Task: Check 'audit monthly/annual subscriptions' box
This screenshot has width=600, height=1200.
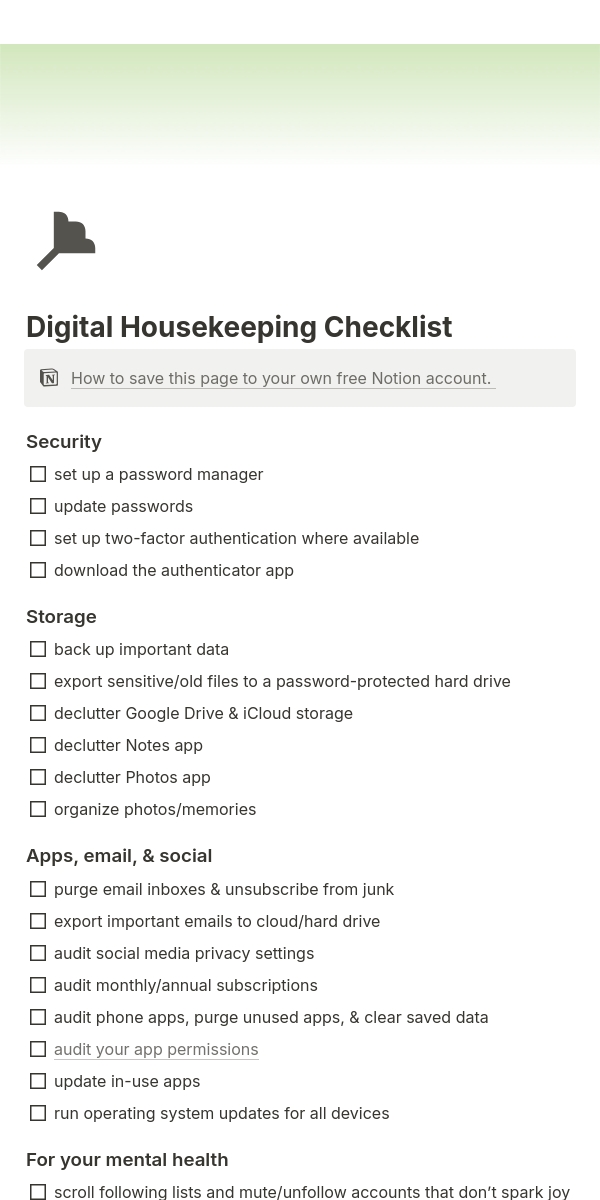Action: 38,985
